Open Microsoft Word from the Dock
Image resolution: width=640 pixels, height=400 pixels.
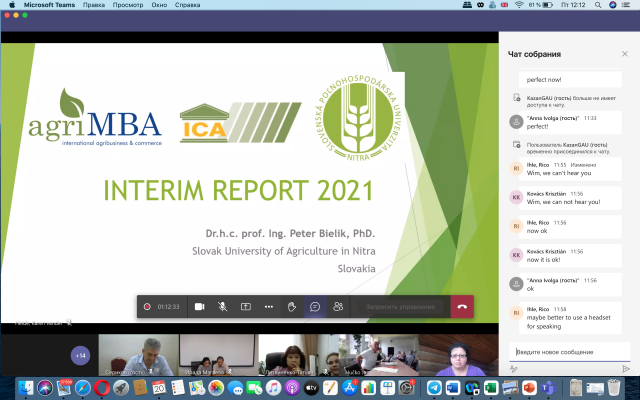[453, 388]
